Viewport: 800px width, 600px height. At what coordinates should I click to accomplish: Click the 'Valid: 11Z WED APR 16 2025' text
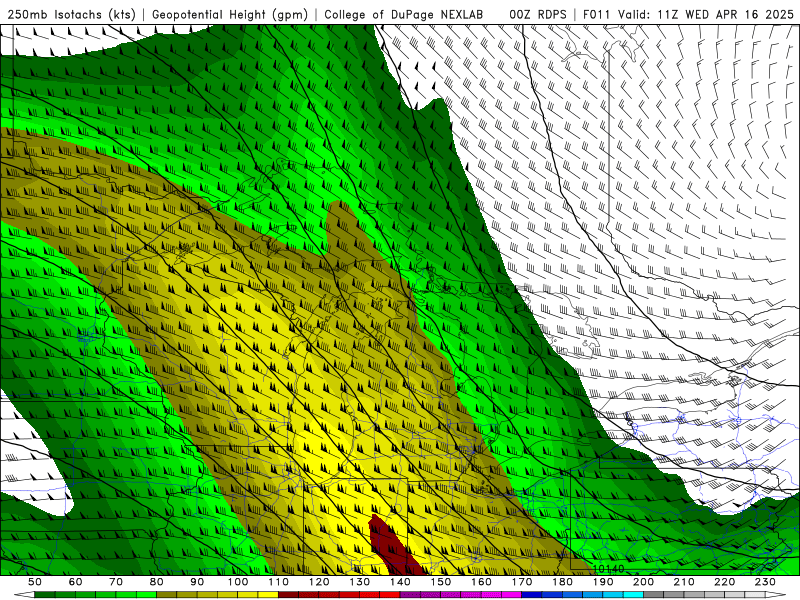706,14
